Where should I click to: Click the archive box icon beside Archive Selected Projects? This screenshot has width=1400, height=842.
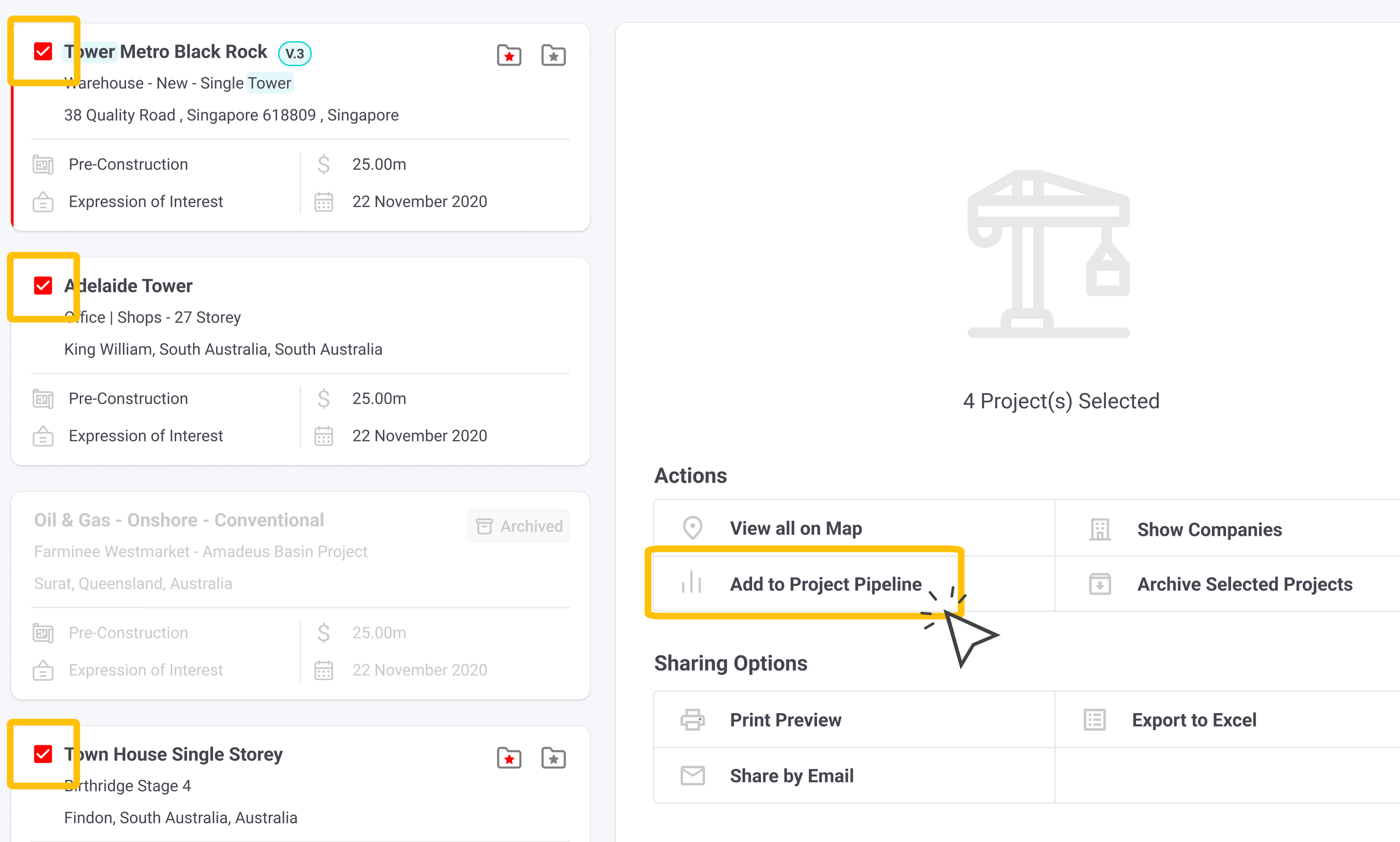(1100, 584)
